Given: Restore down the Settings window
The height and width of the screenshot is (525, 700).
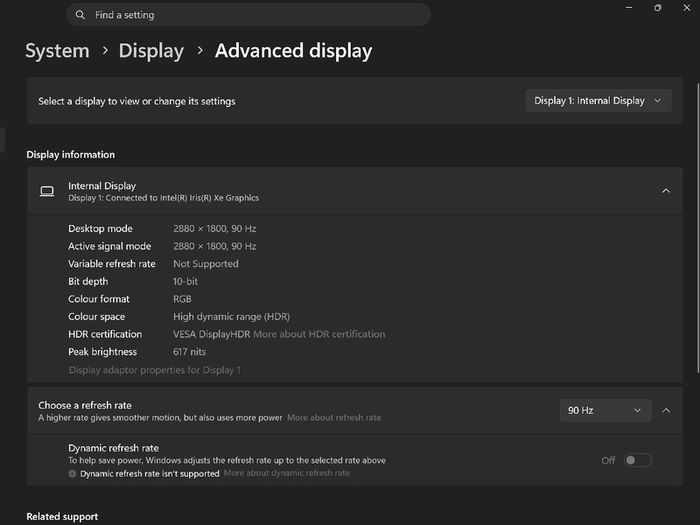Looking at the screenshot, I should (658, 8).
